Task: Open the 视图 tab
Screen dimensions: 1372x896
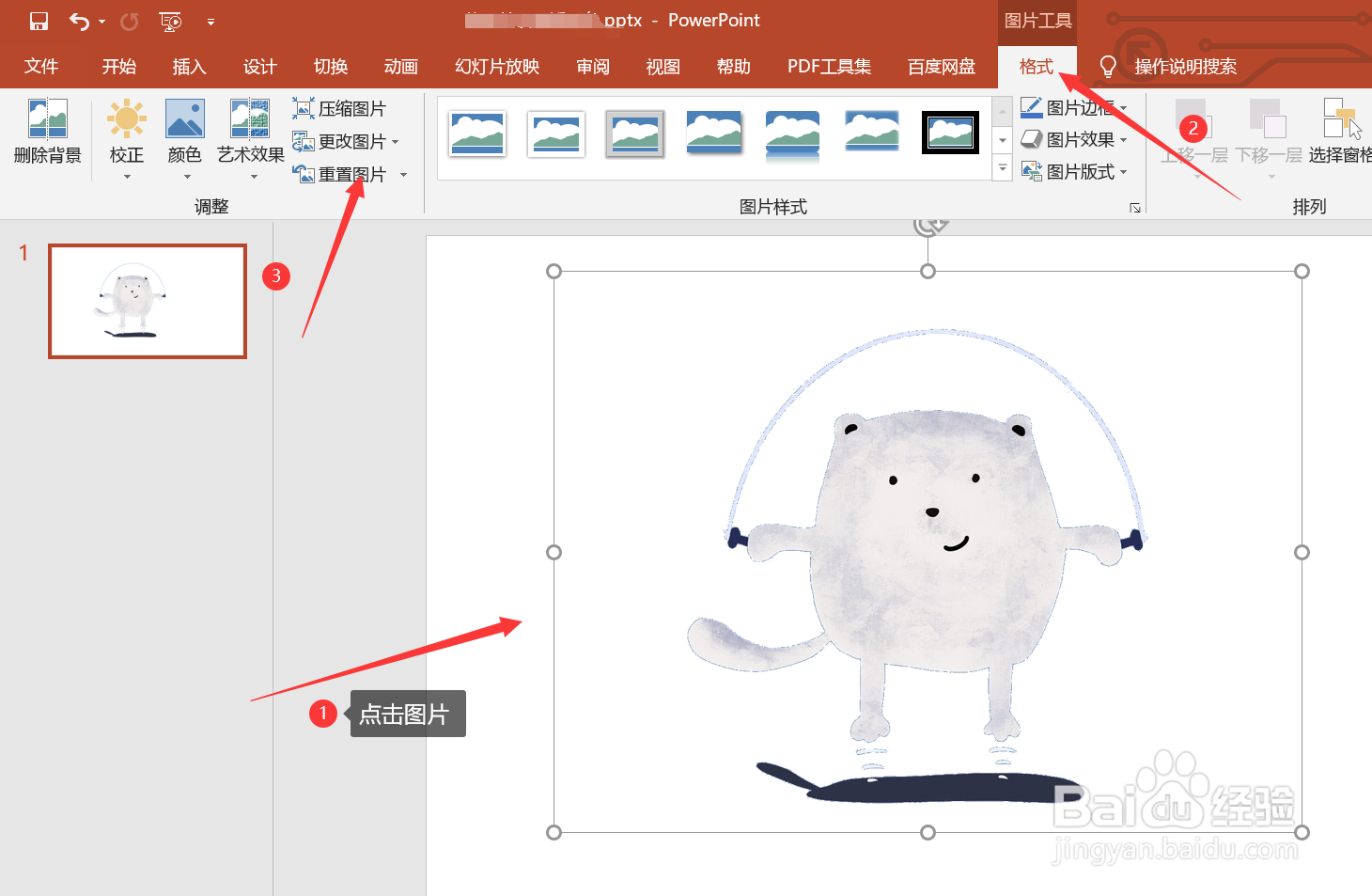Action: pos(663,67)
